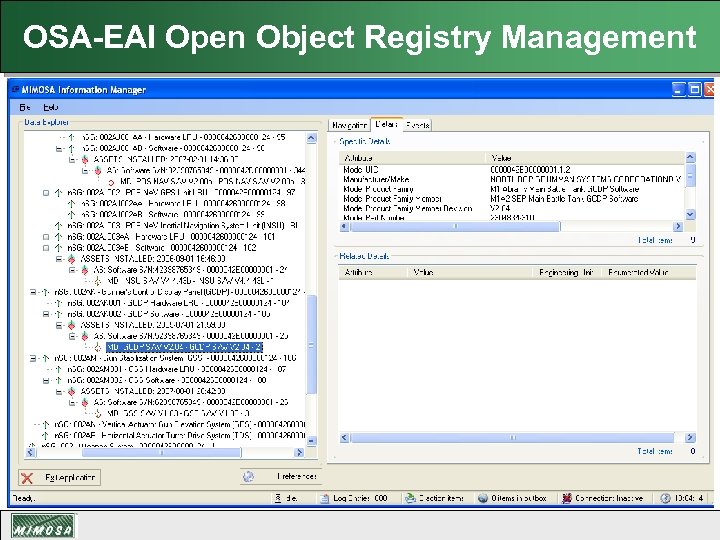720x540 pixels.
Task: Tick the box beside PDF NAV GPS Unit row
Action: (46, 193)
